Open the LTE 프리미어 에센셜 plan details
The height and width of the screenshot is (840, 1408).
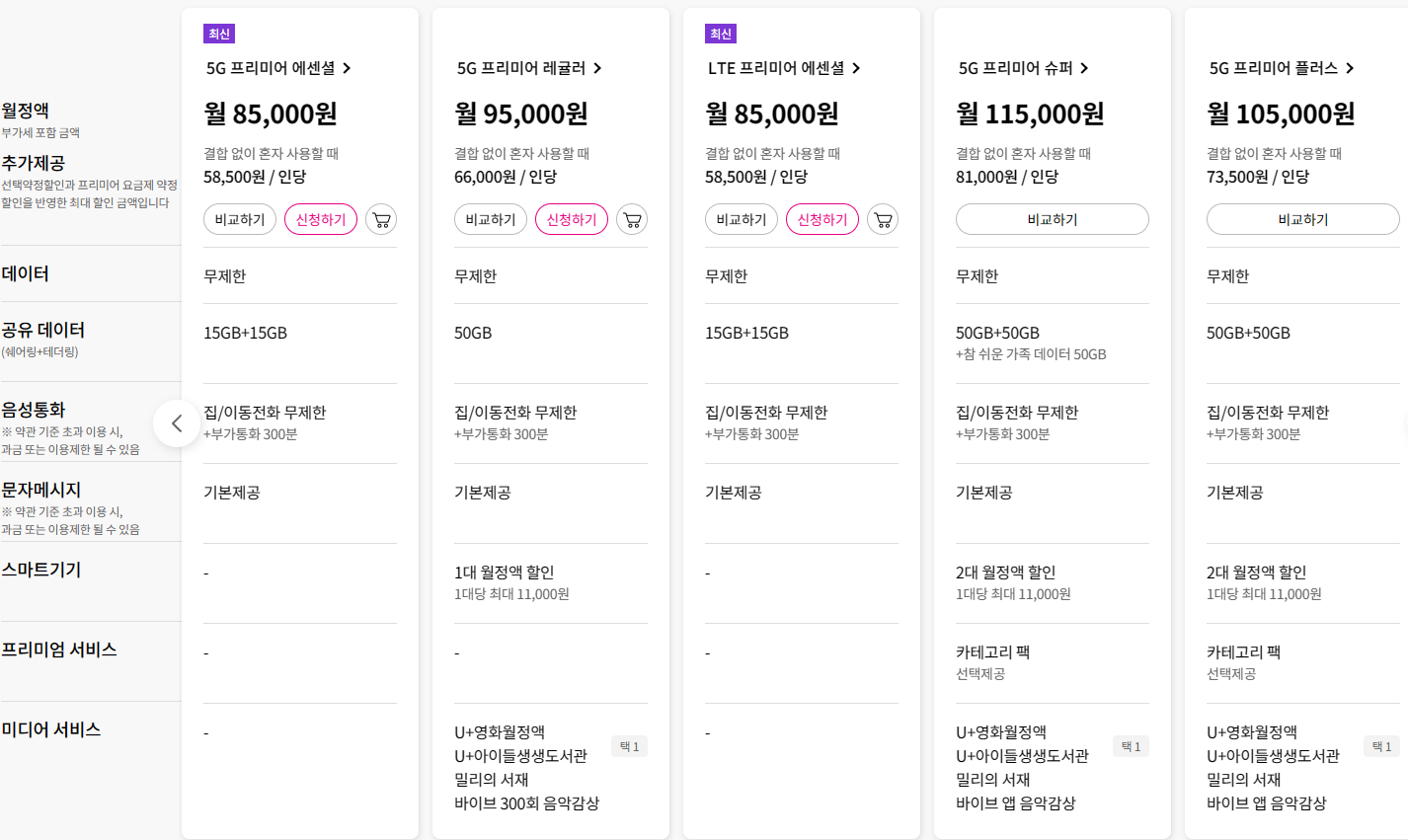tap(784, 68)
